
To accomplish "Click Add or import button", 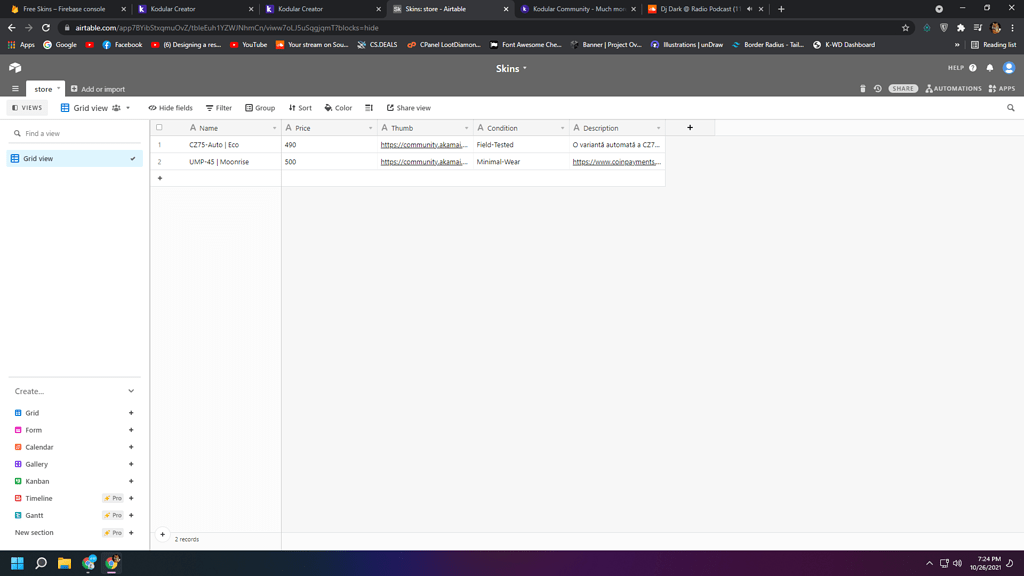I will click(98, 89).
